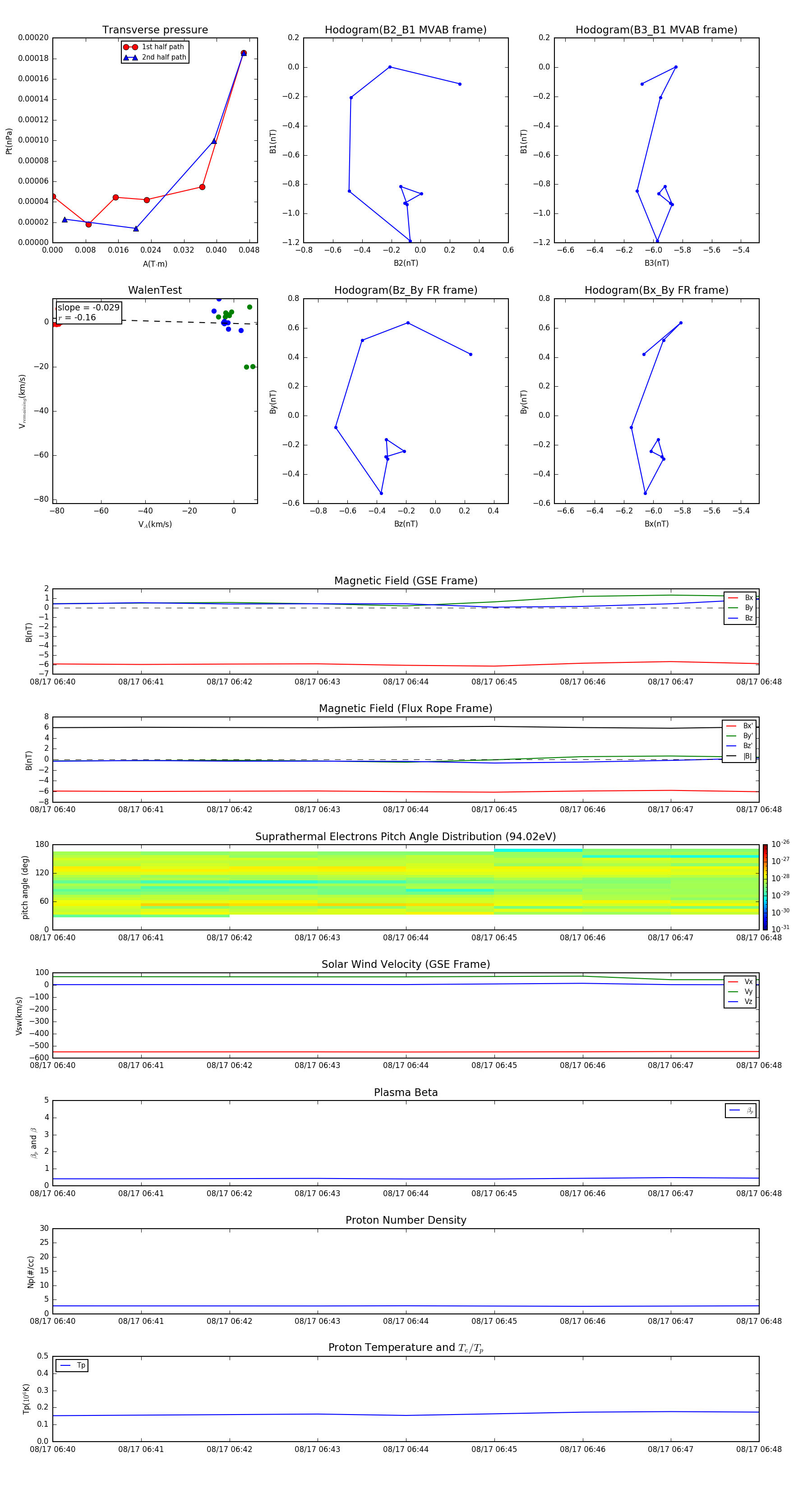Click the Bx entry in GSE magnetic field legend
Viewport: 812px width, 1489px height.
[x=740, y=598]
